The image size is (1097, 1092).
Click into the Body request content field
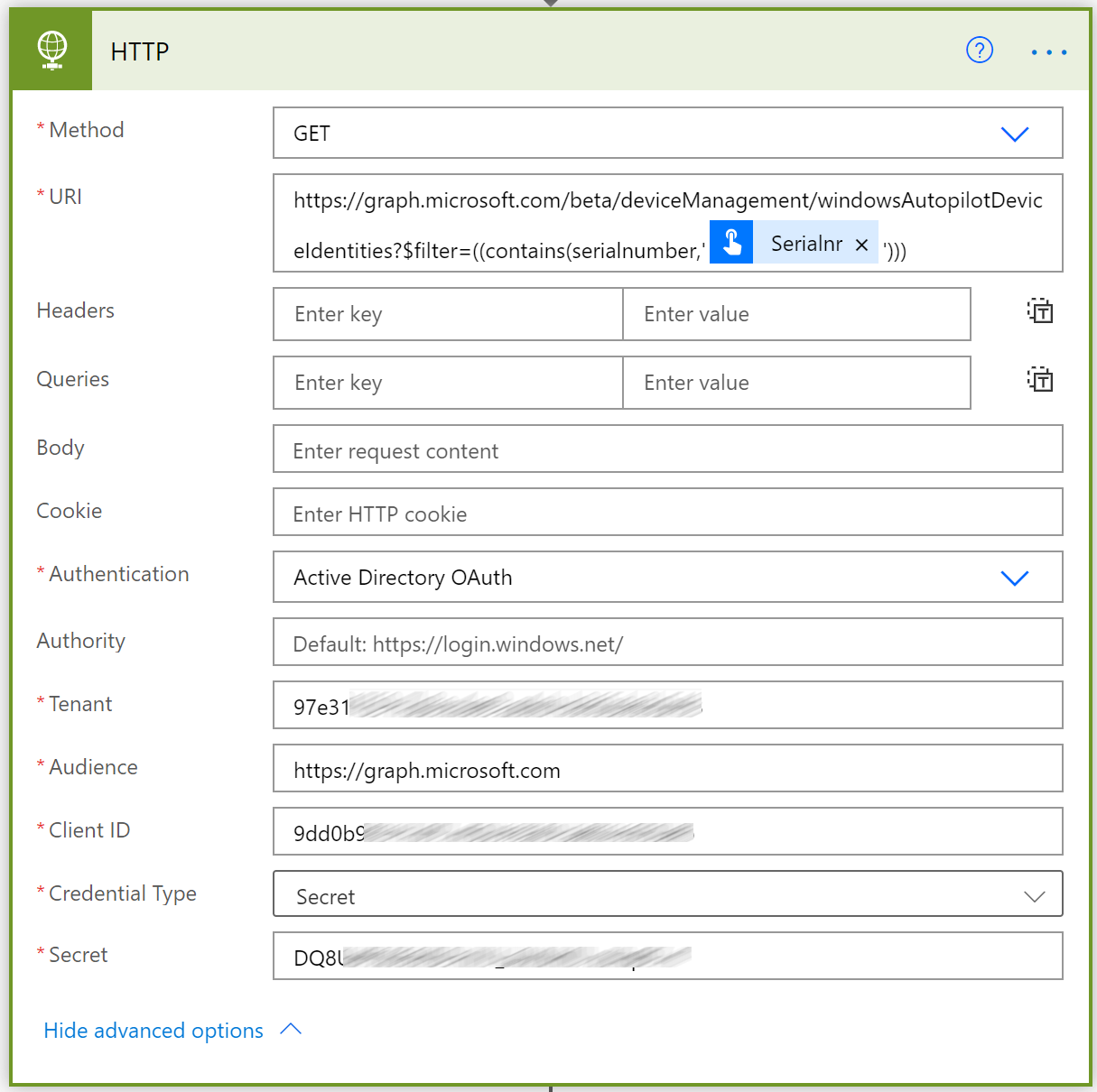667,449
